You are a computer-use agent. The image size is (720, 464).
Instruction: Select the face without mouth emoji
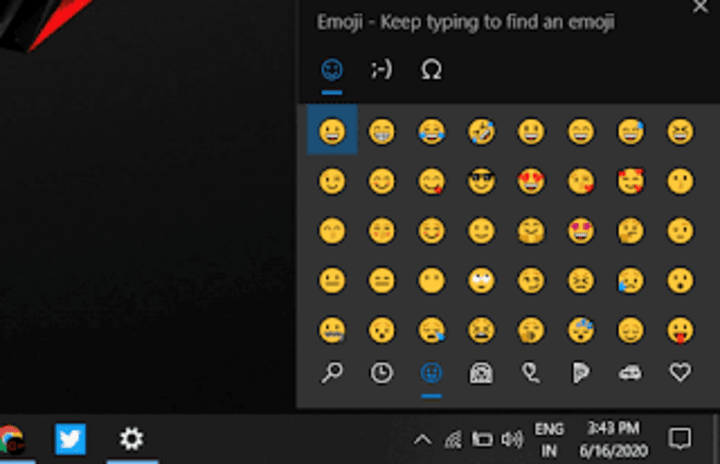coord(431,280)
